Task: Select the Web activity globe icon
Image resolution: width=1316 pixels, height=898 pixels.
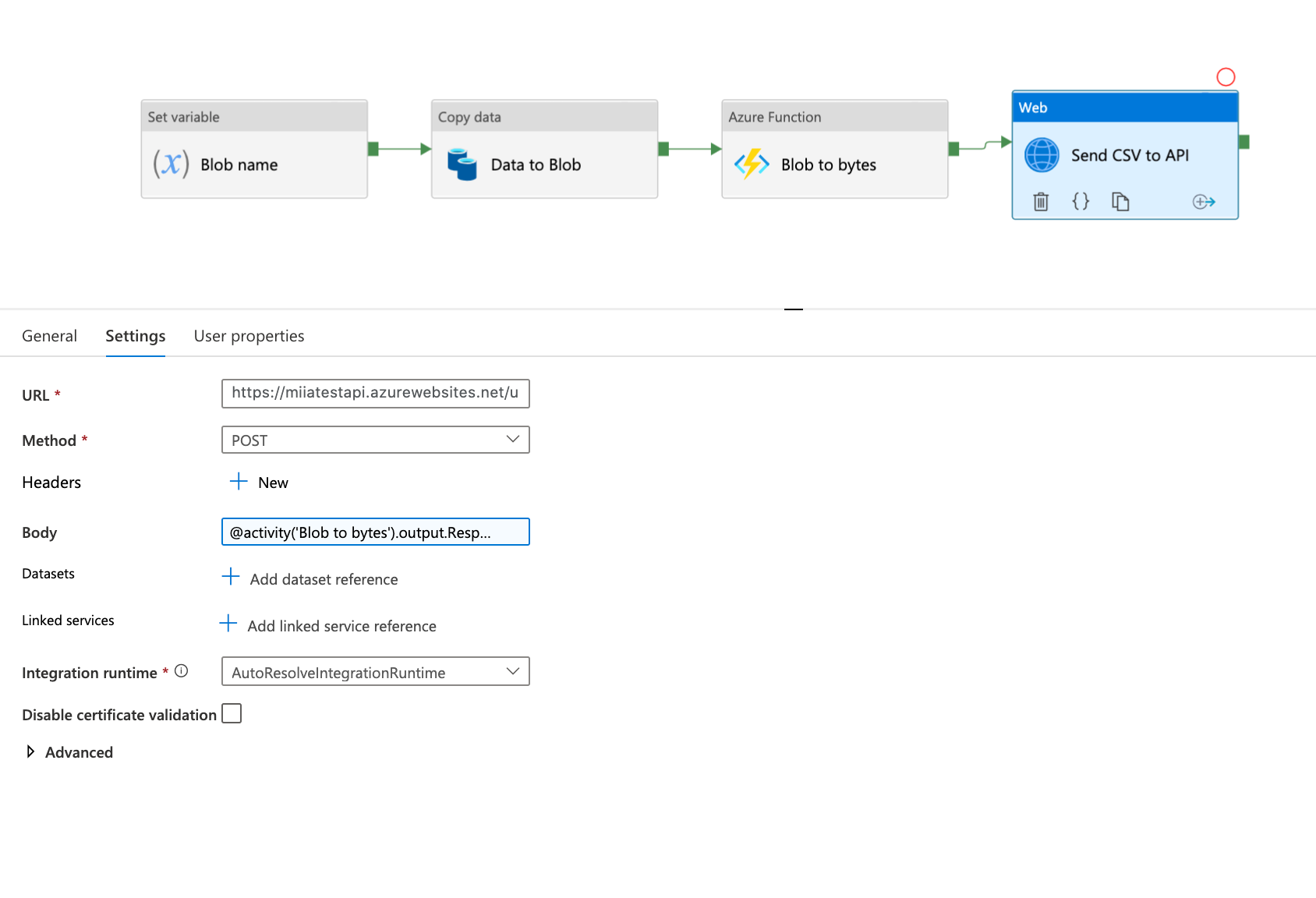Action: click(x=1042, y=155)
